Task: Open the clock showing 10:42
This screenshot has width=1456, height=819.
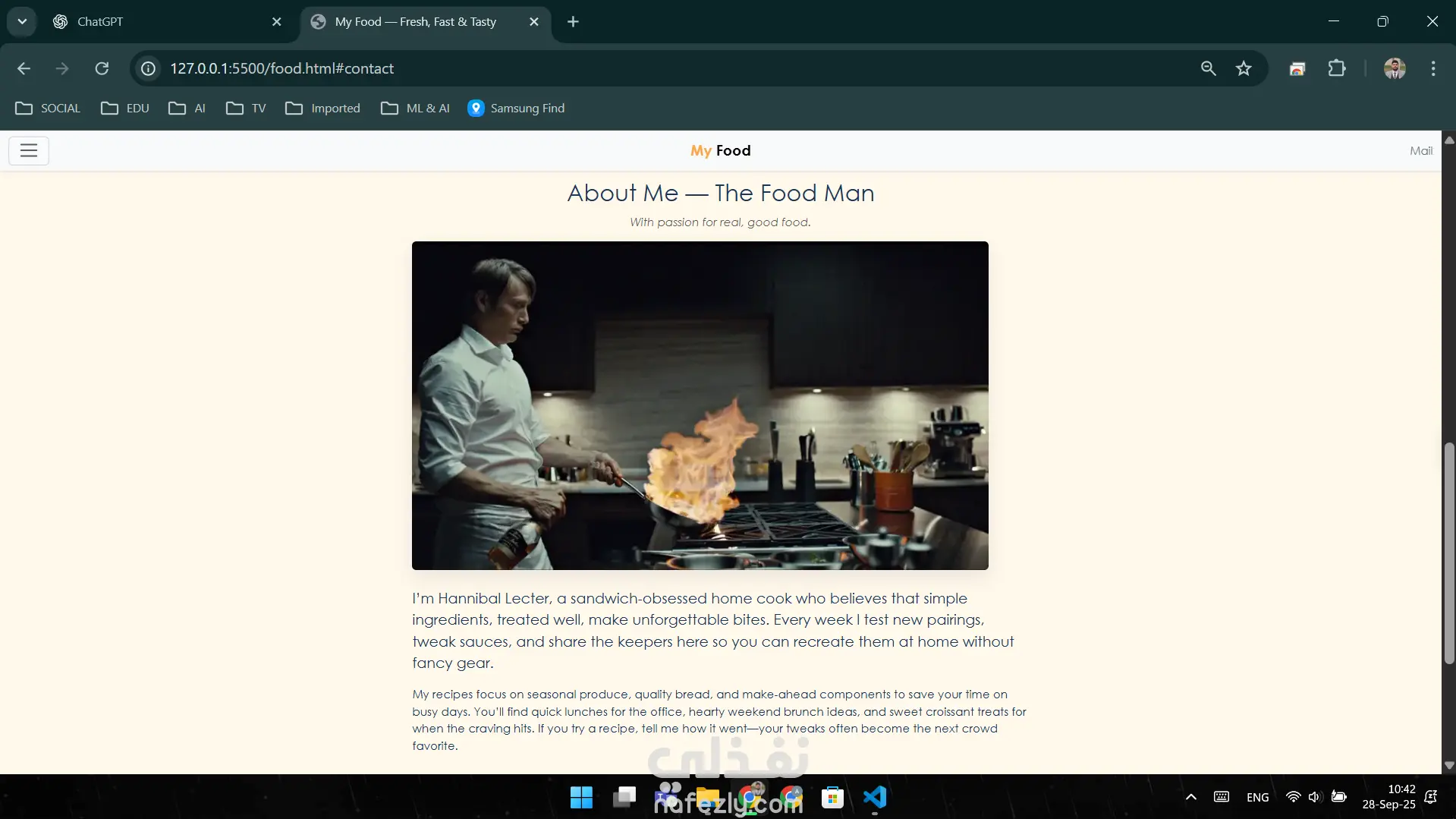Action: pos(1388,797)
